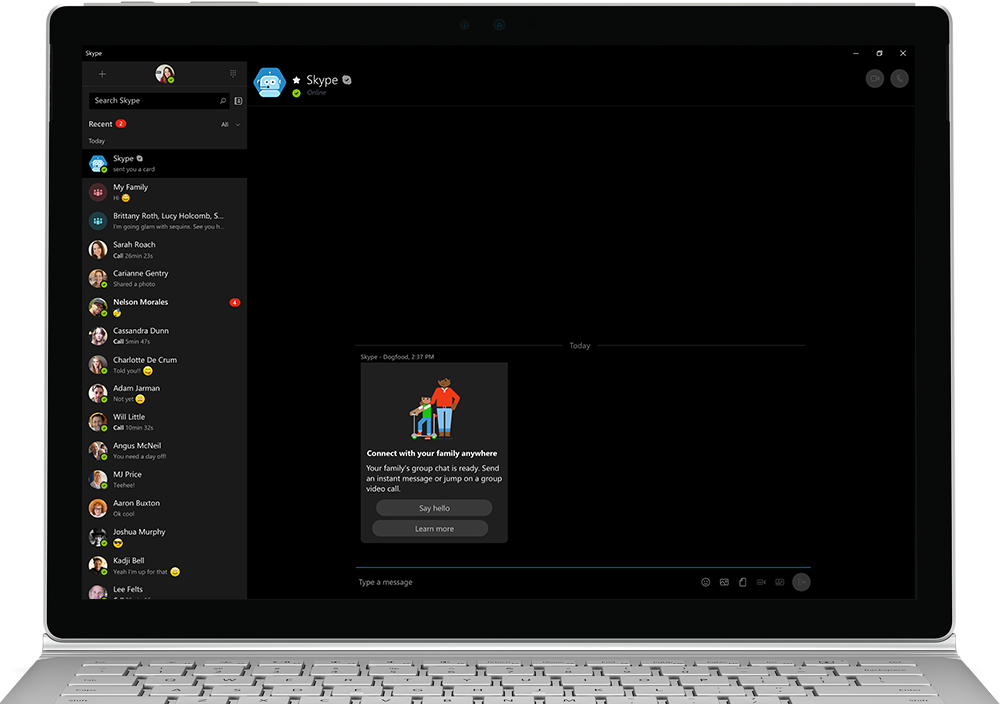Click the send contacts icon in message bar
1000x704 pixels.
coord(779,582)
